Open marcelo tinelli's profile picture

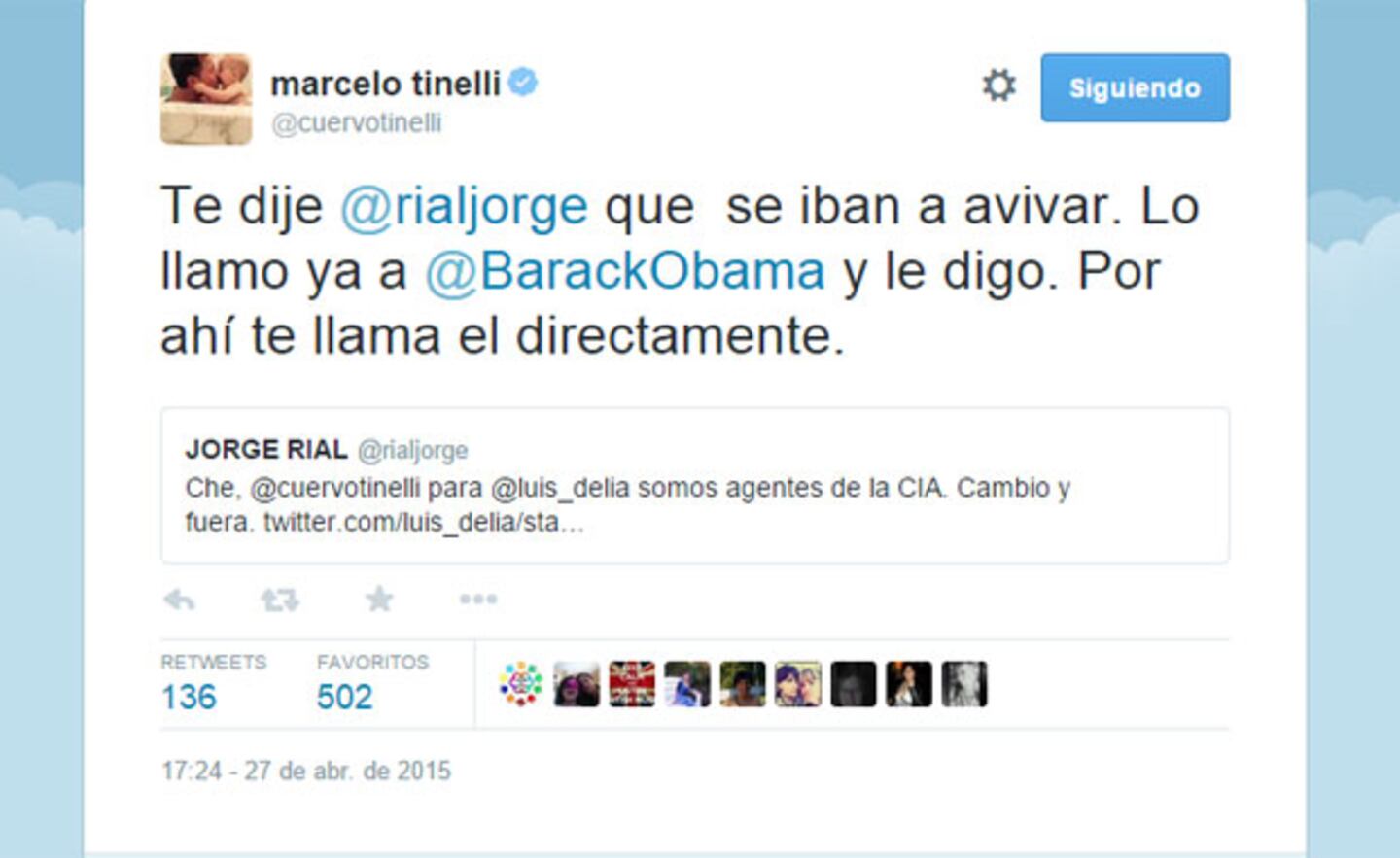(x=206, y=99)
